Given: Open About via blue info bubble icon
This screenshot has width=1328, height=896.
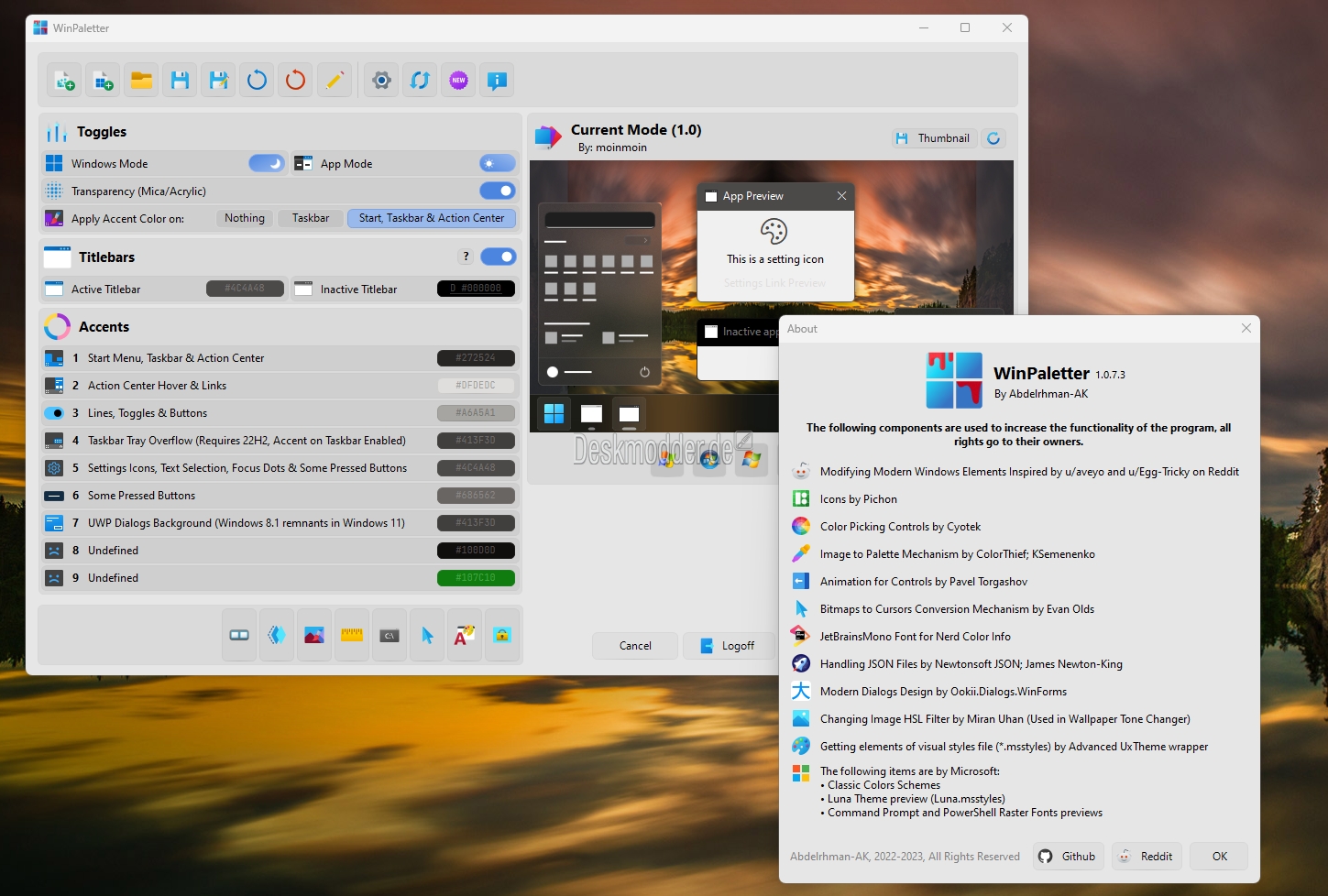Looking at the screenshot, I should pos(498,81).
